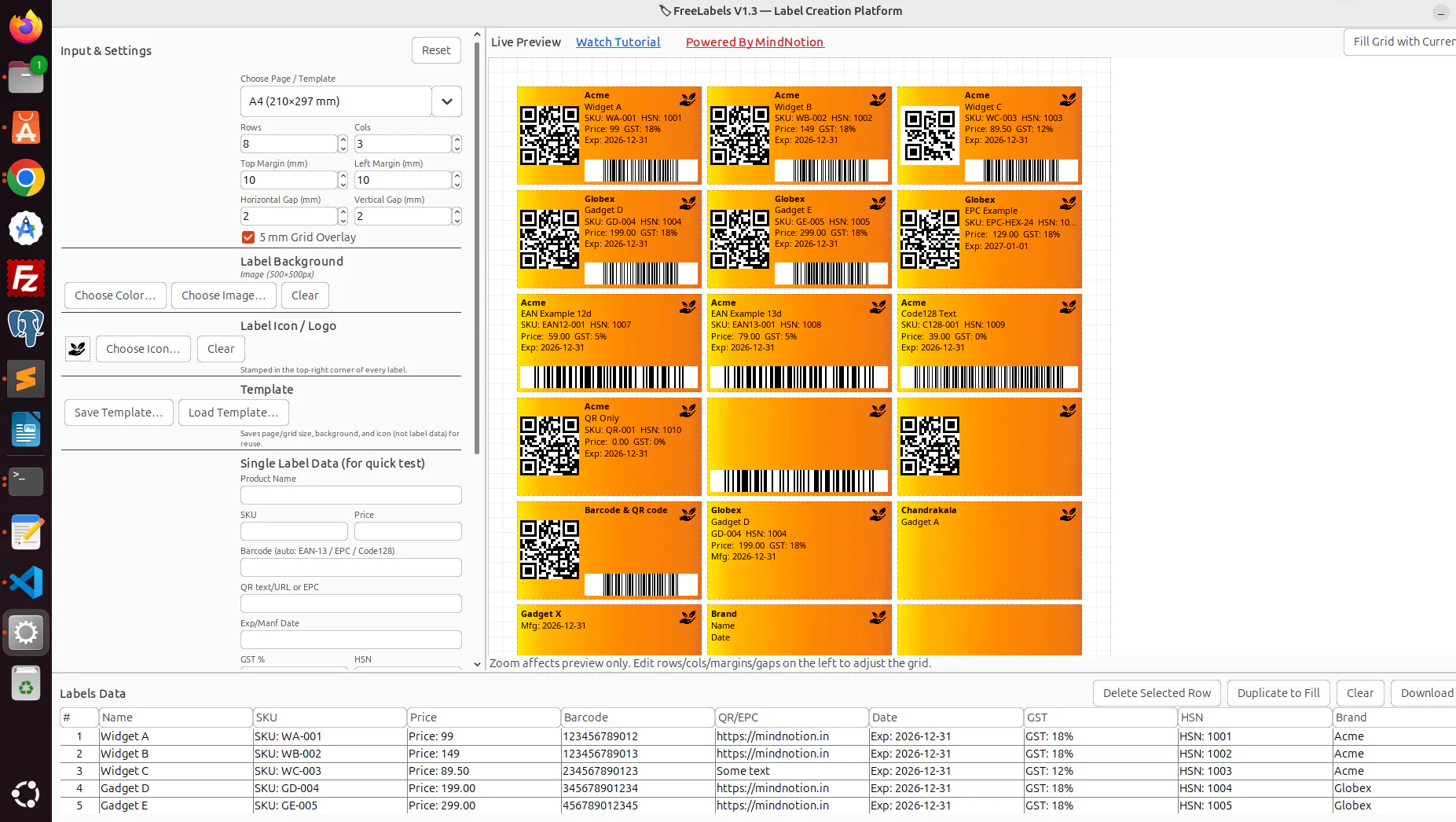1456x822 pixels.
Task: Launch Sublime Text from the dock
Action: pyautogui.click(x=26, y=380)
